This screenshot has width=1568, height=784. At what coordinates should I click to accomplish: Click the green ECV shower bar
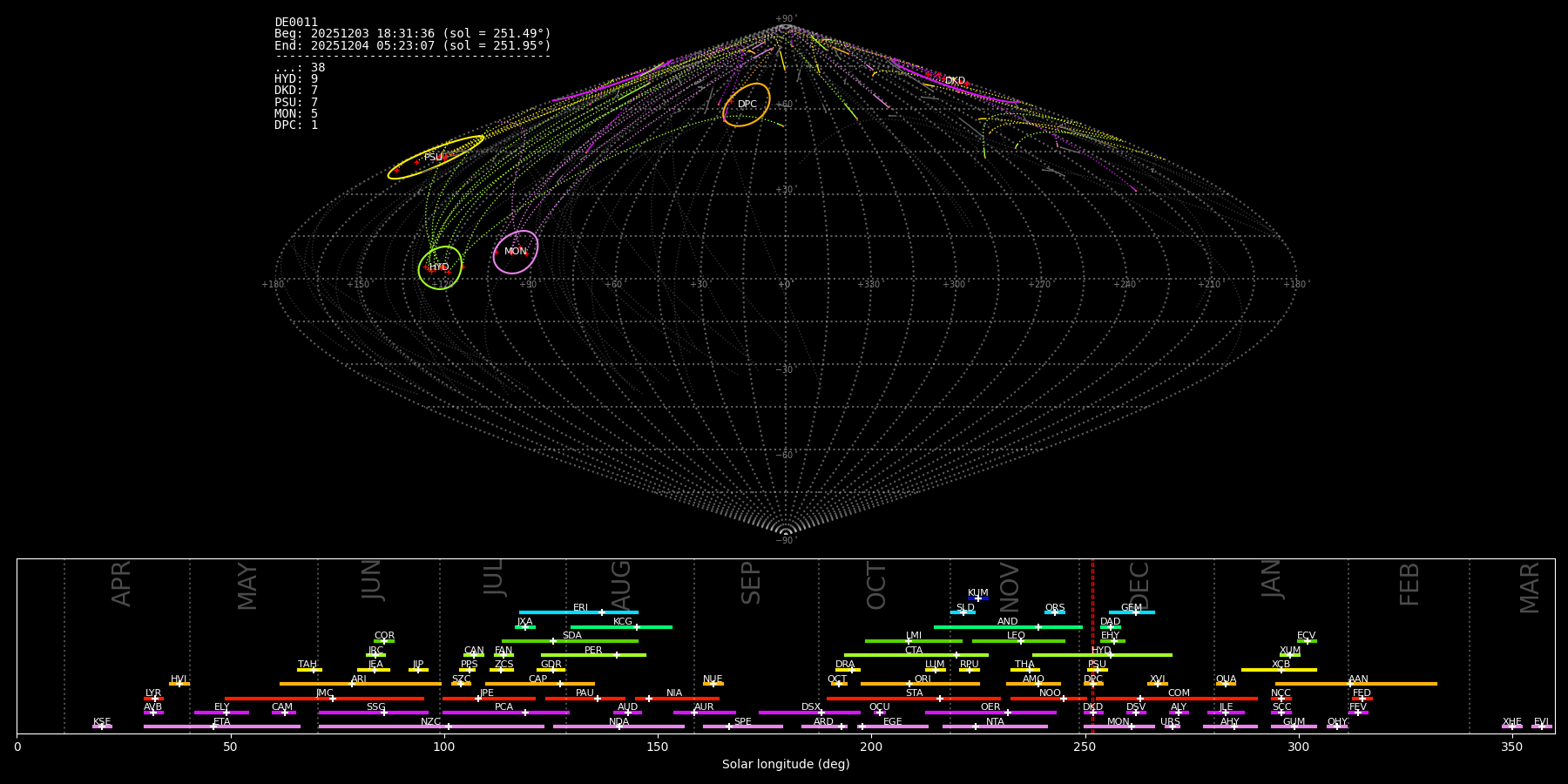click(1307, 641)
